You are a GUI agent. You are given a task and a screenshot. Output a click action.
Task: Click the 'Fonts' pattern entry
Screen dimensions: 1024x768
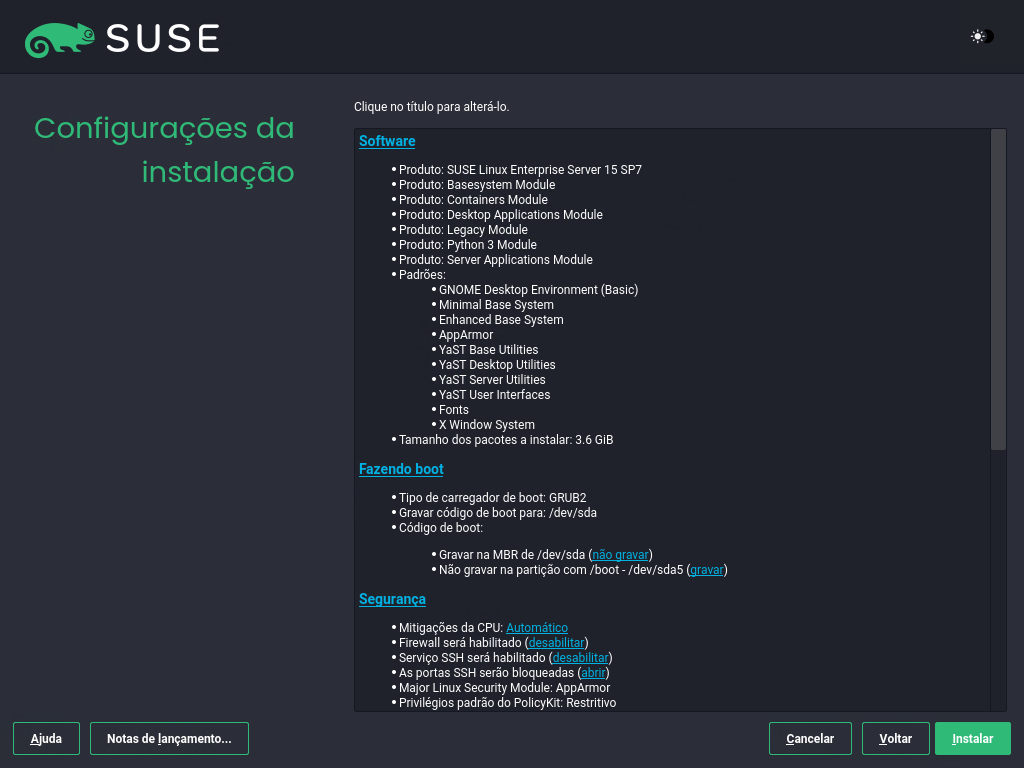pos(454,410)
